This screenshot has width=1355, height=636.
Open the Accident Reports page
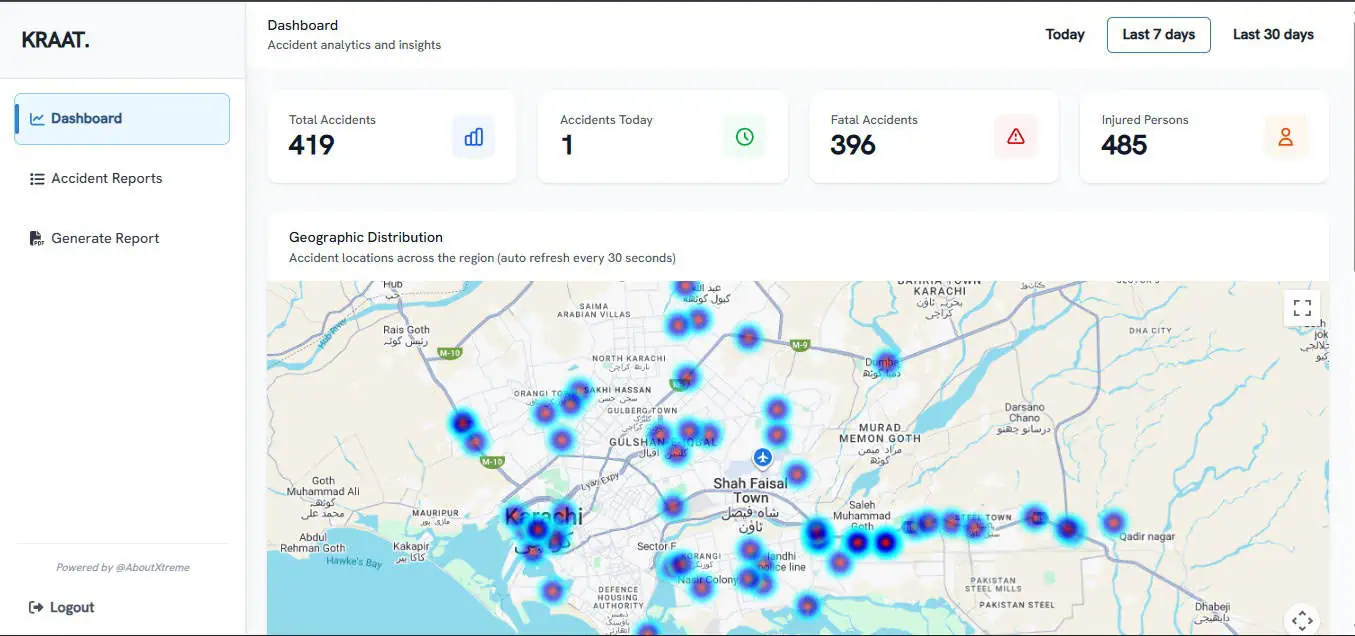[x=105, y=178]
